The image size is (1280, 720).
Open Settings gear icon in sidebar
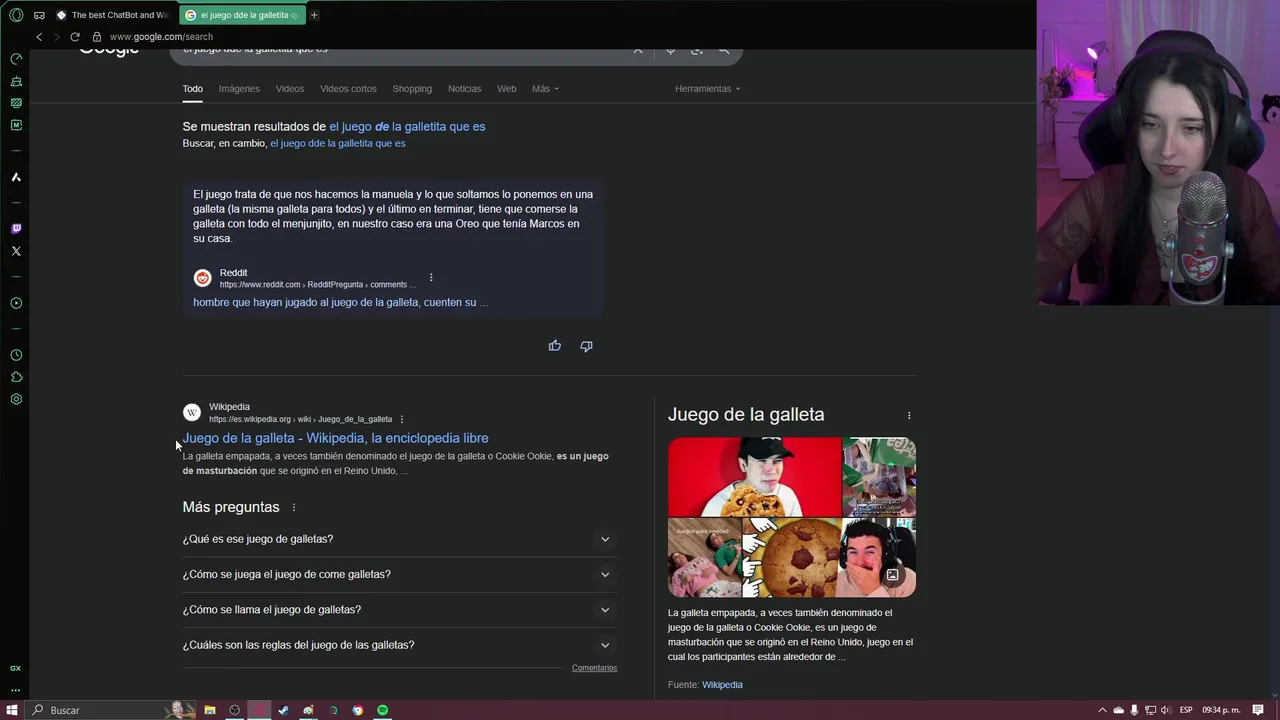16,399
